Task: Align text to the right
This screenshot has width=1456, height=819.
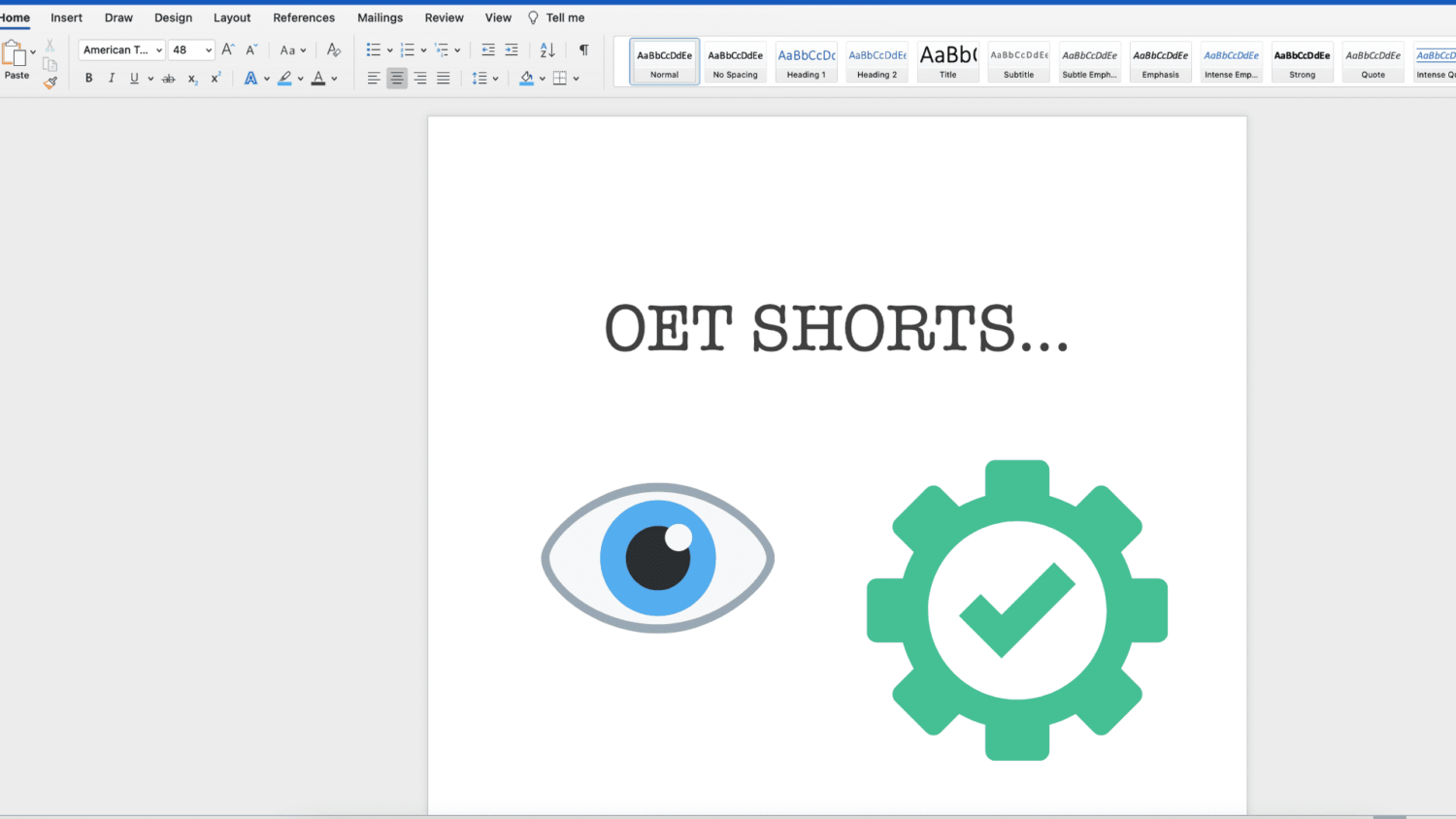Action: [x=420, y=79]
